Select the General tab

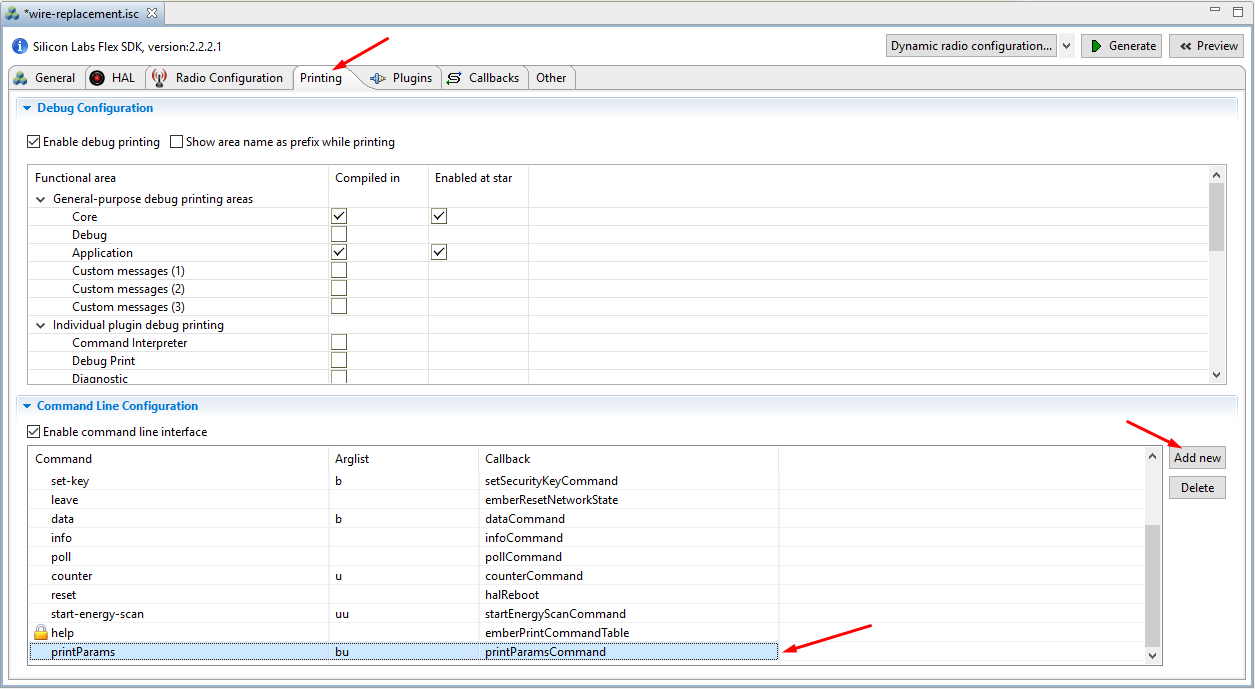(44, 78)
